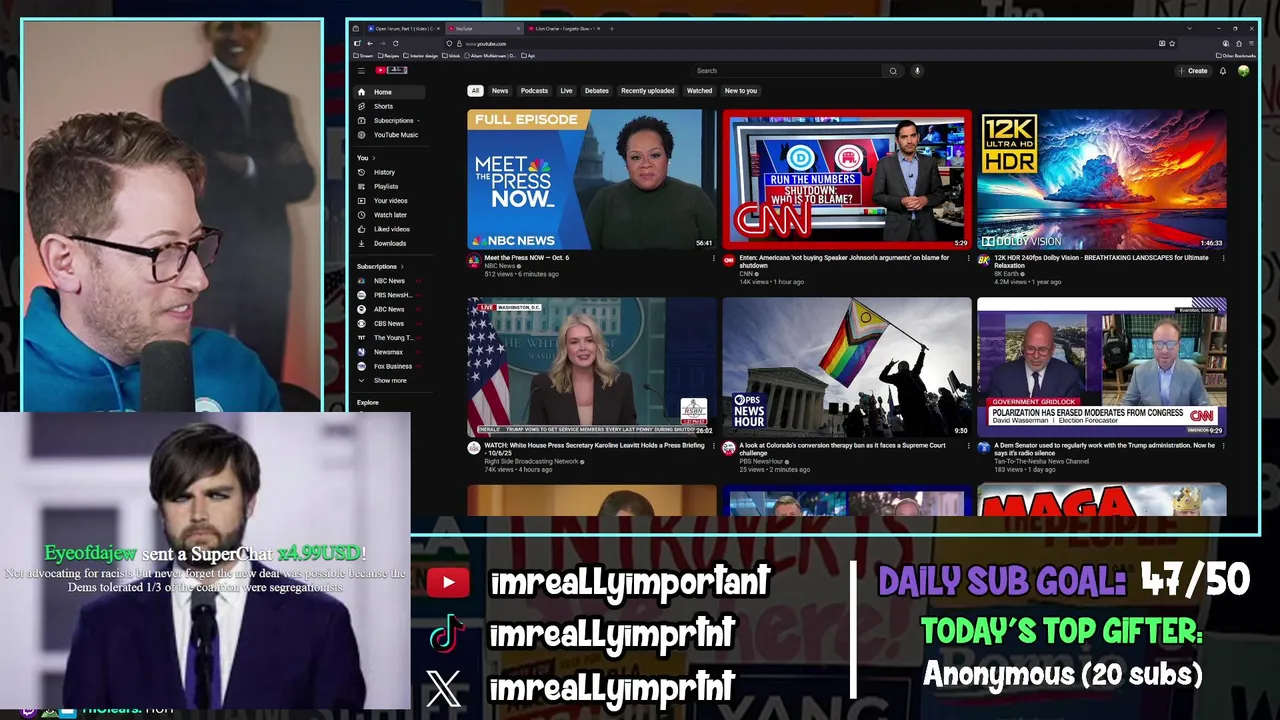Image resolution: width=1280 pixels, height=720 pixels.
Task: Open the Newsmax subscription channel
Action: click(390, 352)
